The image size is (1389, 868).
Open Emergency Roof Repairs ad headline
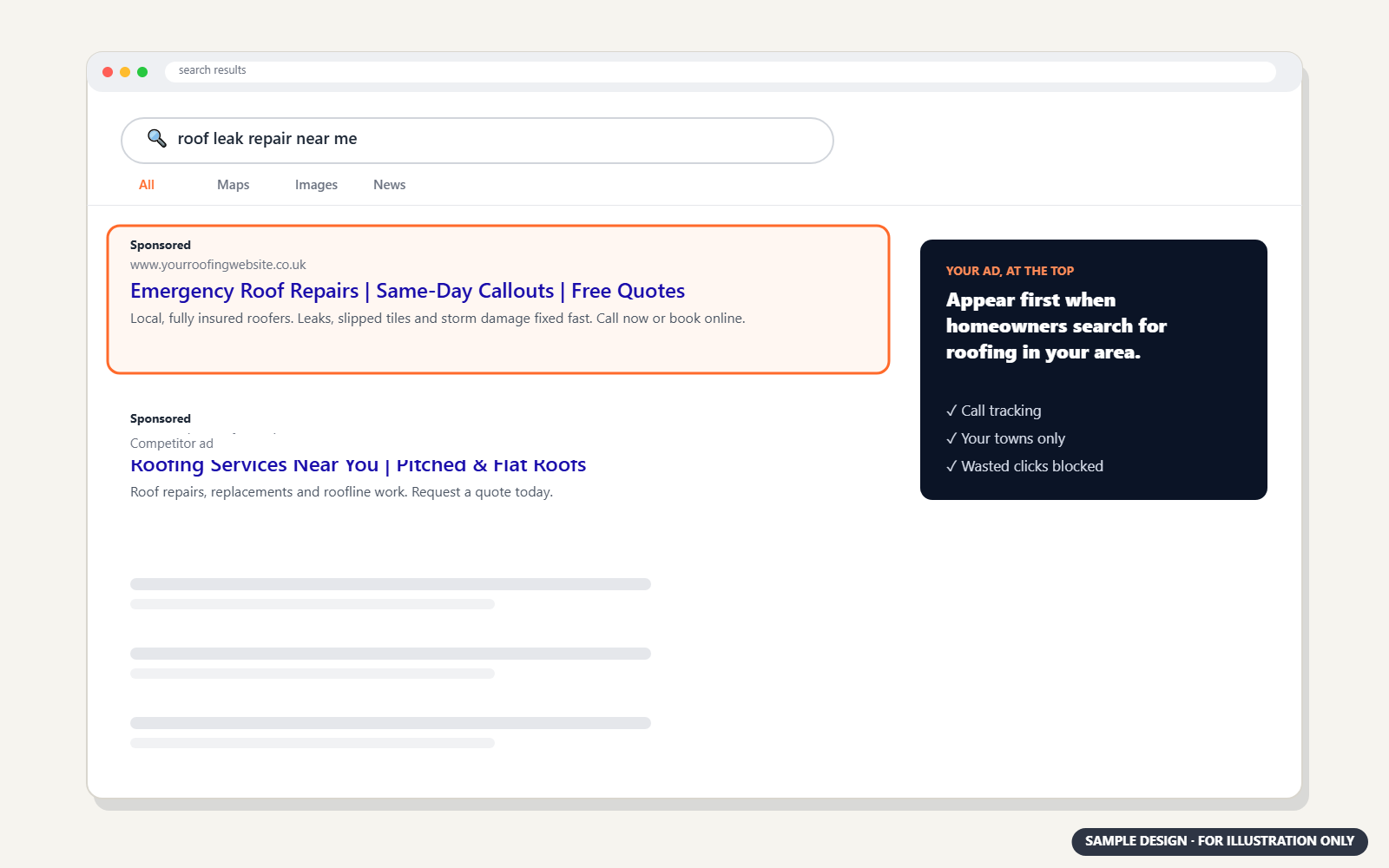click(x=408, y=291)
